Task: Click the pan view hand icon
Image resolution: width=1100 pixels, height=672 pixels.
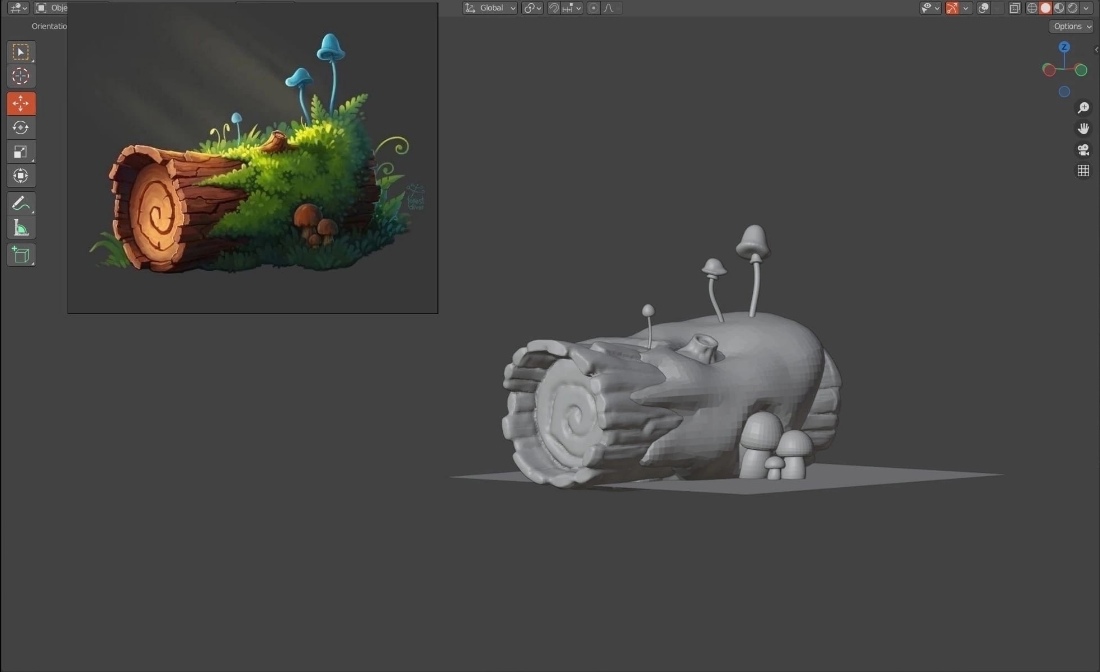Action: coord(1083,128)
